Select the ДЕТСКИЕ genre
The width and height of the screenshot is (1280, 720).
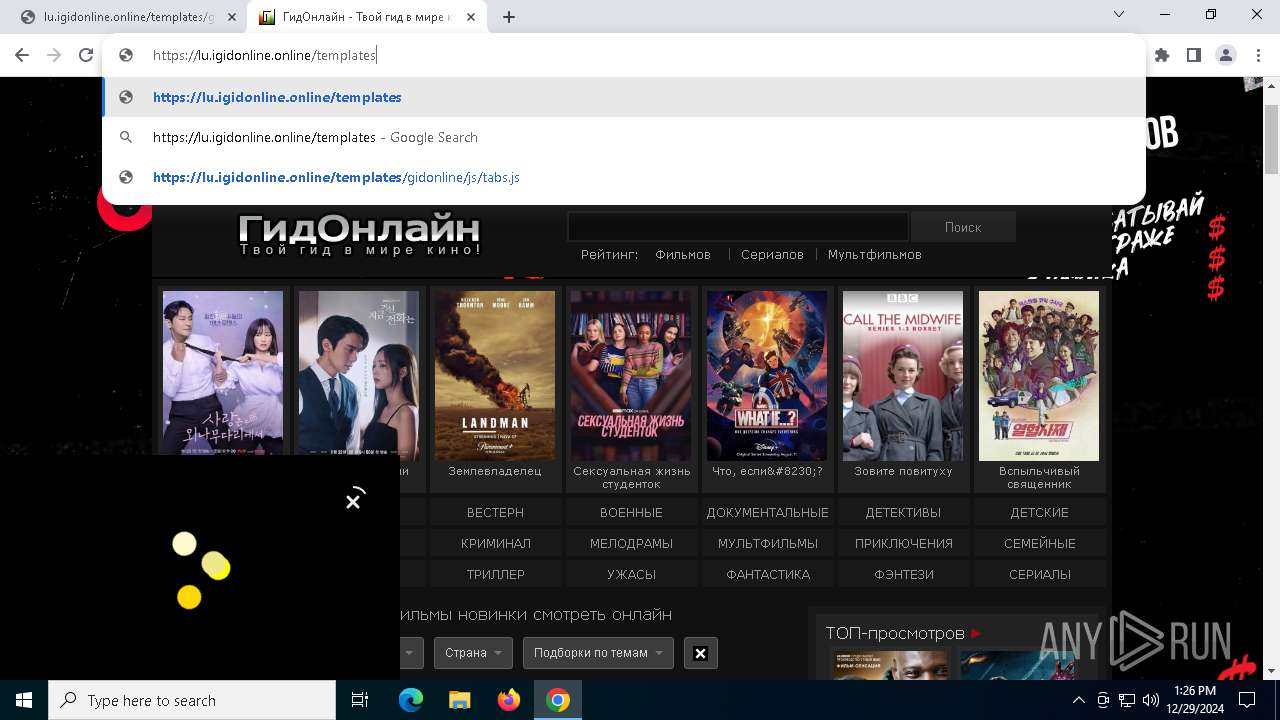(x=1039, y=512)
